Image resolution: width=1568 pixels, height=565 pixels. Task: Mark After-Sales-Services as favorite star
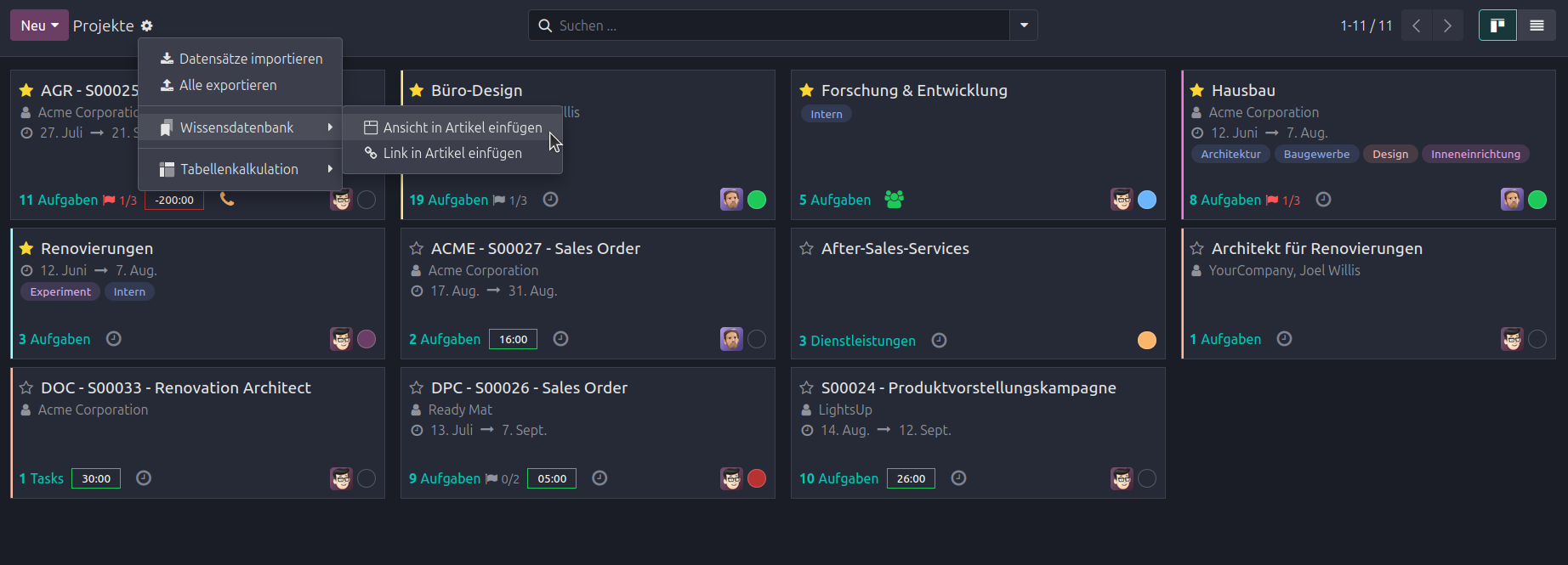[x=807, y=248]
